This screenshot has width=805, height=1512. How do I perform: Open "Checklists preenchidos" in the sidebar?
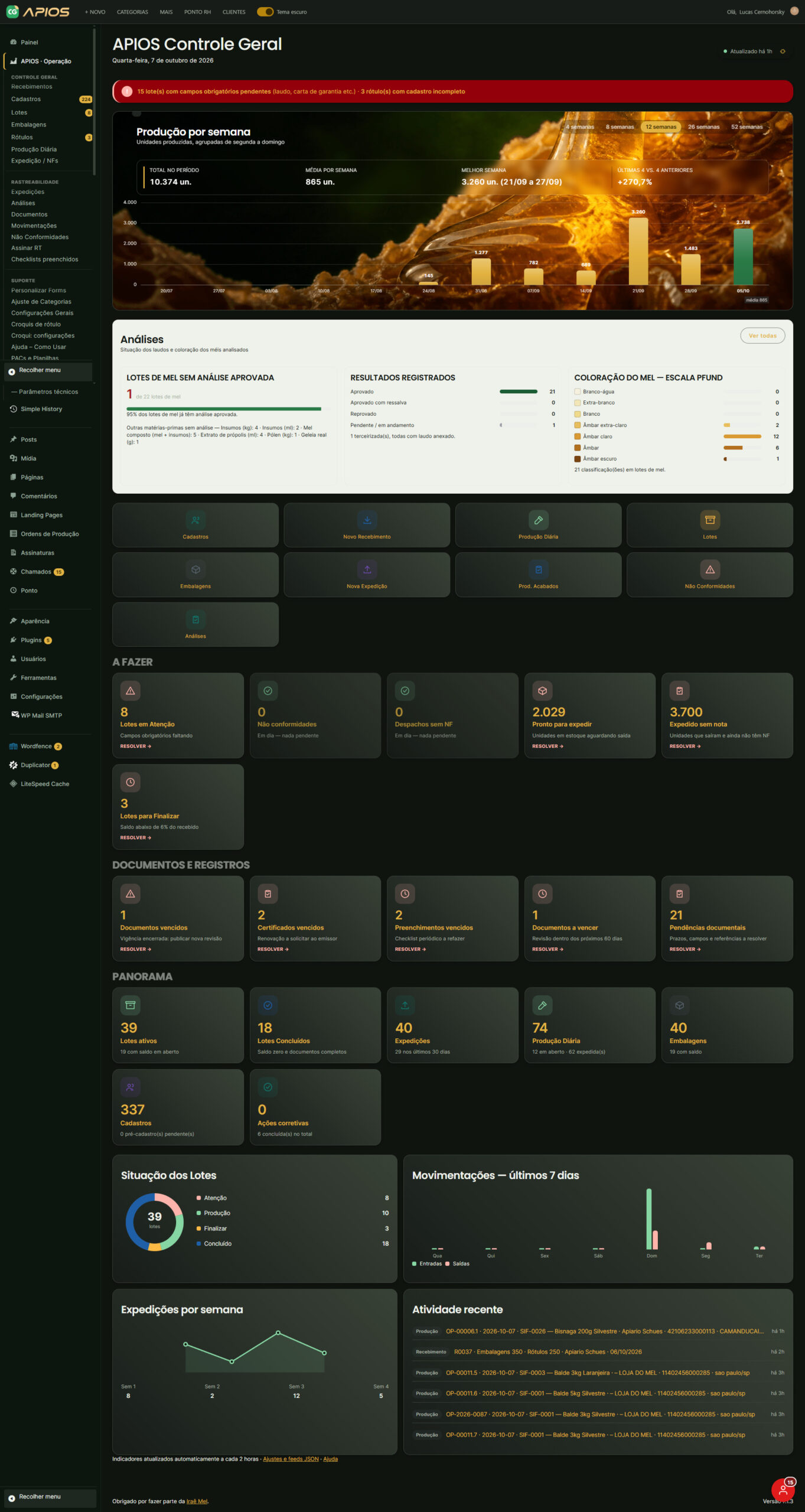(45, 259)
